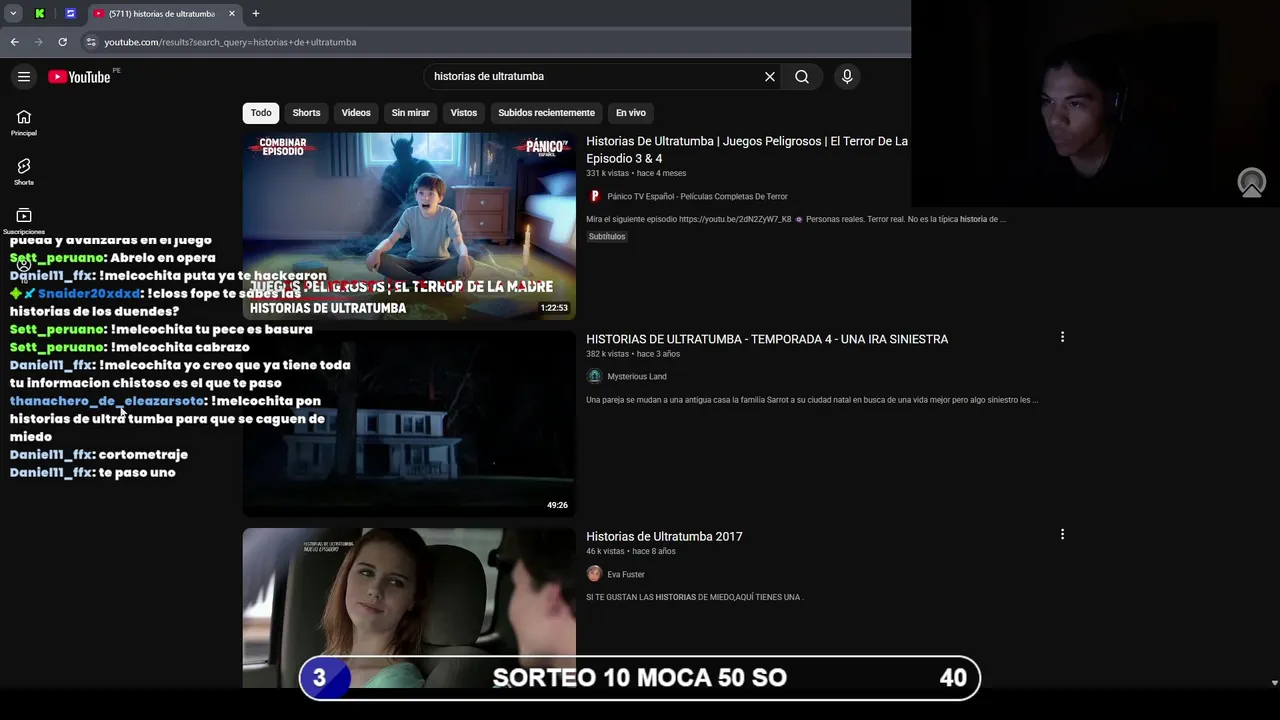
Task: Open the dark house 49:26 video thumbnail
Action: pos(409,424)
